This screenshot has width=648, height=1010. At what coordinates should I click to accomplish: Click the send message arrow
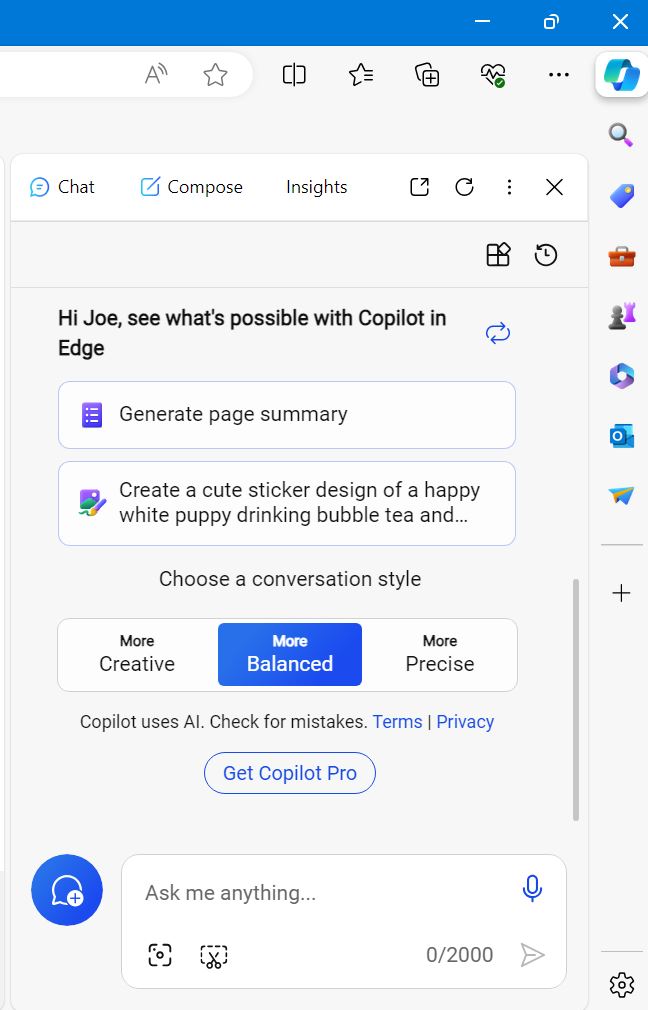coord(532,955)
